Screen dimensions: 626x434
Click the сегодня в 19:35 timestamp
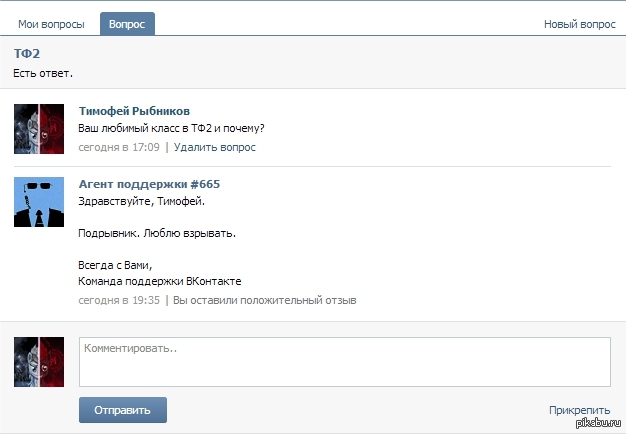[x=119, y=300]
